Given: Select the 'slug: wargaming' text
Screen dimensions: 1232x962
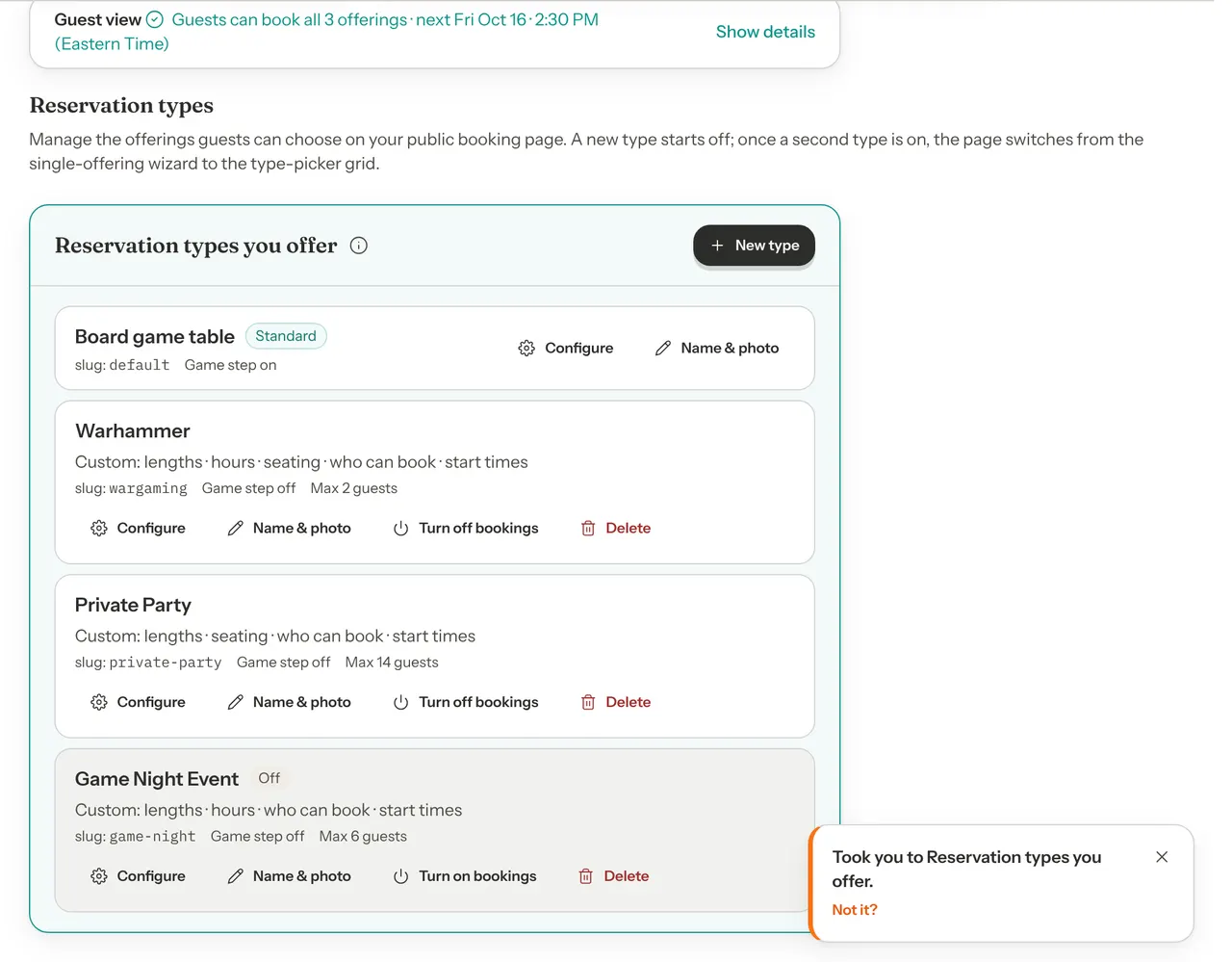Looking at the screenshot, I should click(131, 488).
